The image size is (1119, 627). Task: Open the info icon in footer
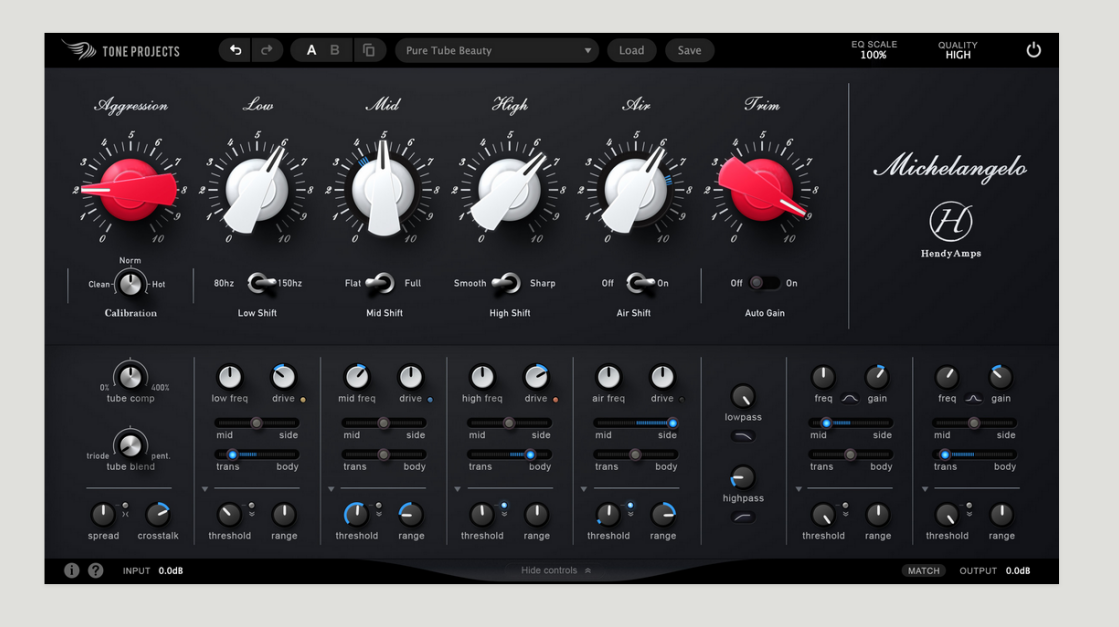tap(72, 570)
